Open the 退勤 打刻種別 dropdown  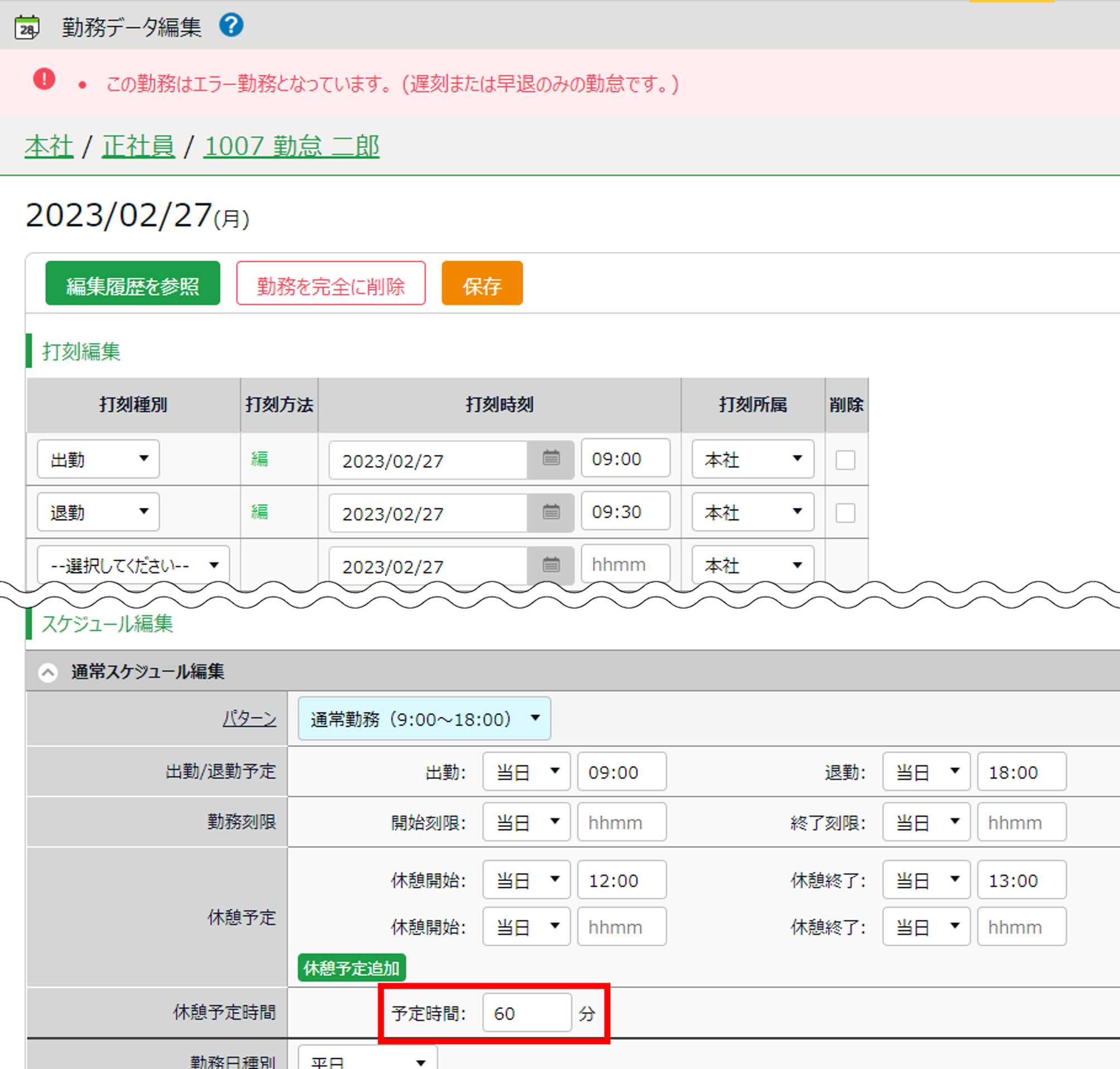point(98,512)
